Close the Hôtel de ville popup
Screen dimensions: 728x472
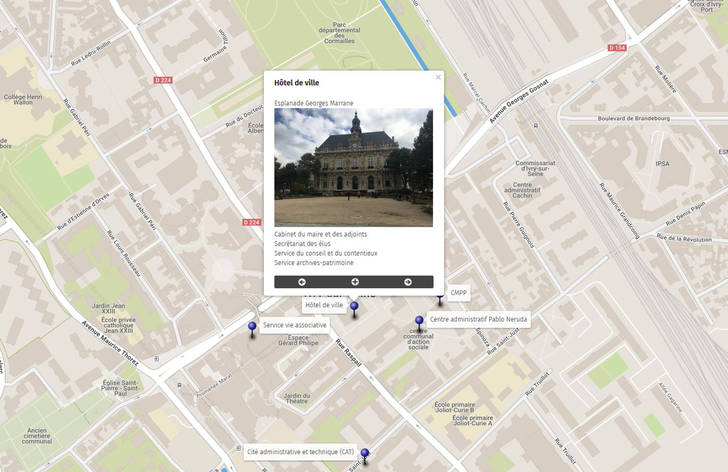pyautogui.click(x=438, y=78)
